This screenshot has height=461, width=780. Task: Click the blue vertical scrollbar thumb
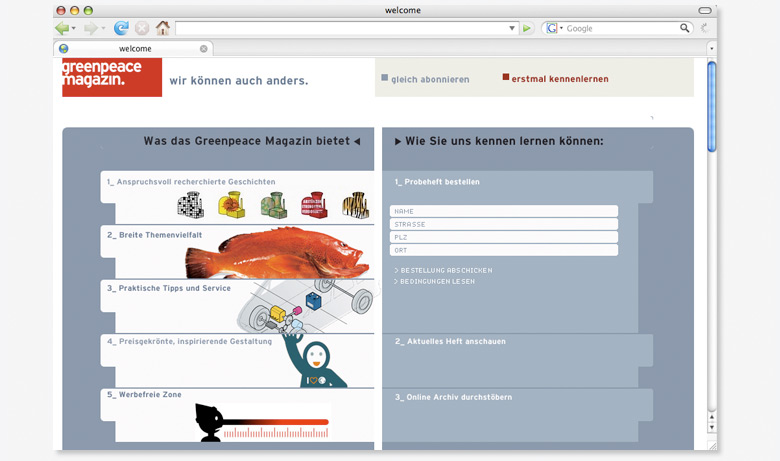712,106
